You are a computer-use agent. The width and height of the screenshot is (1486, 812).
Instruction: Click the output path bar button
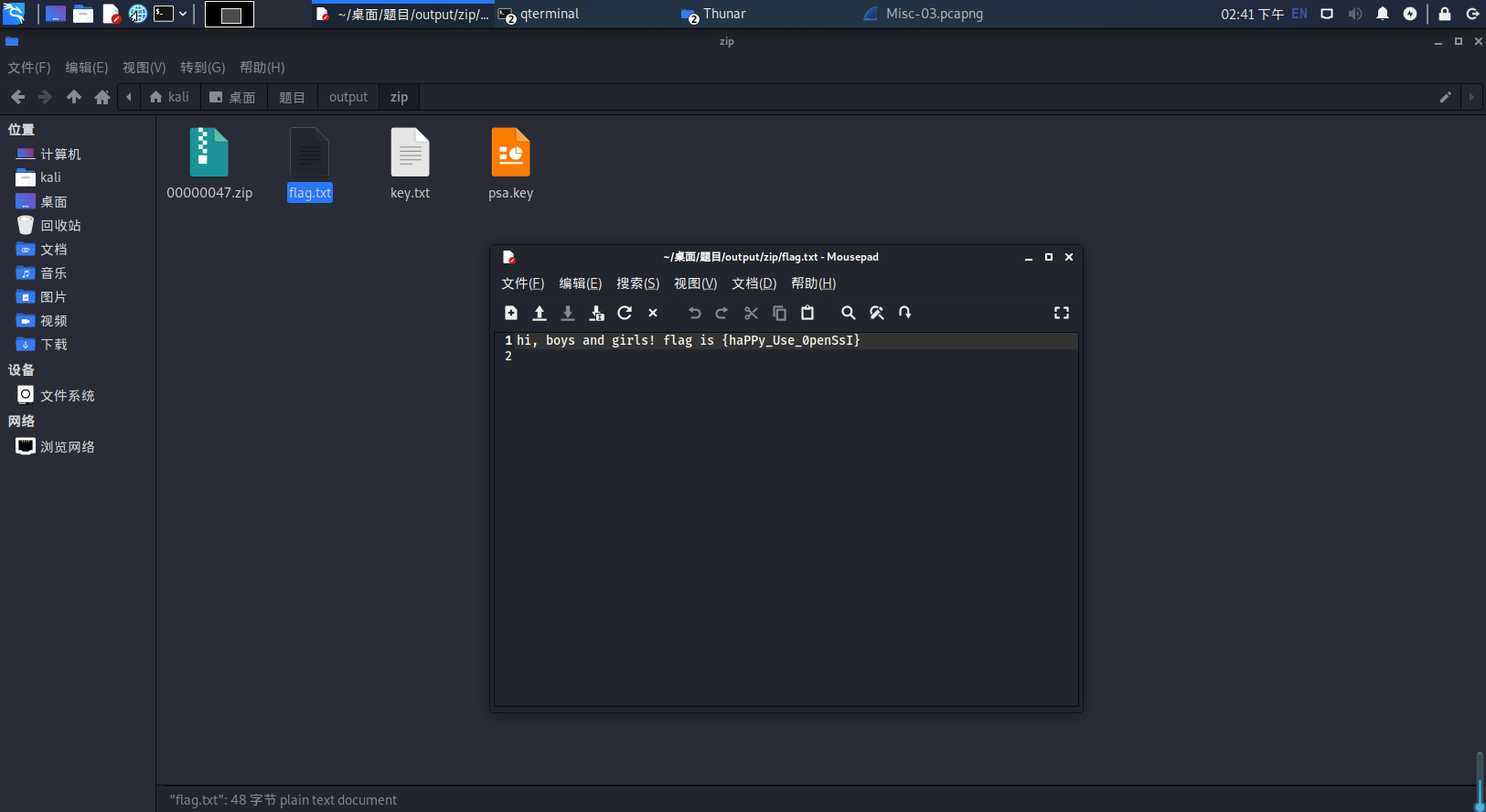coord(348,97)
